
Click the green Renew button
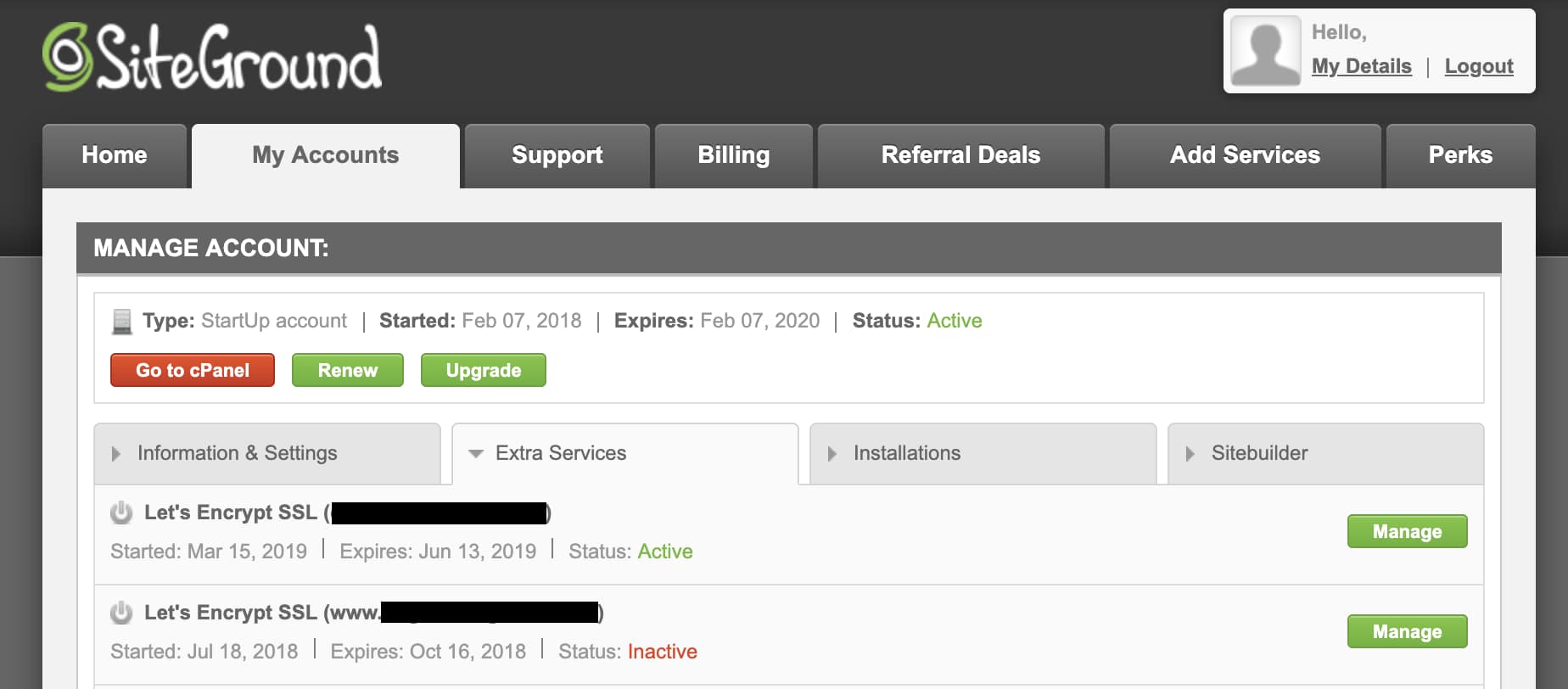click(x=347, y=371)
